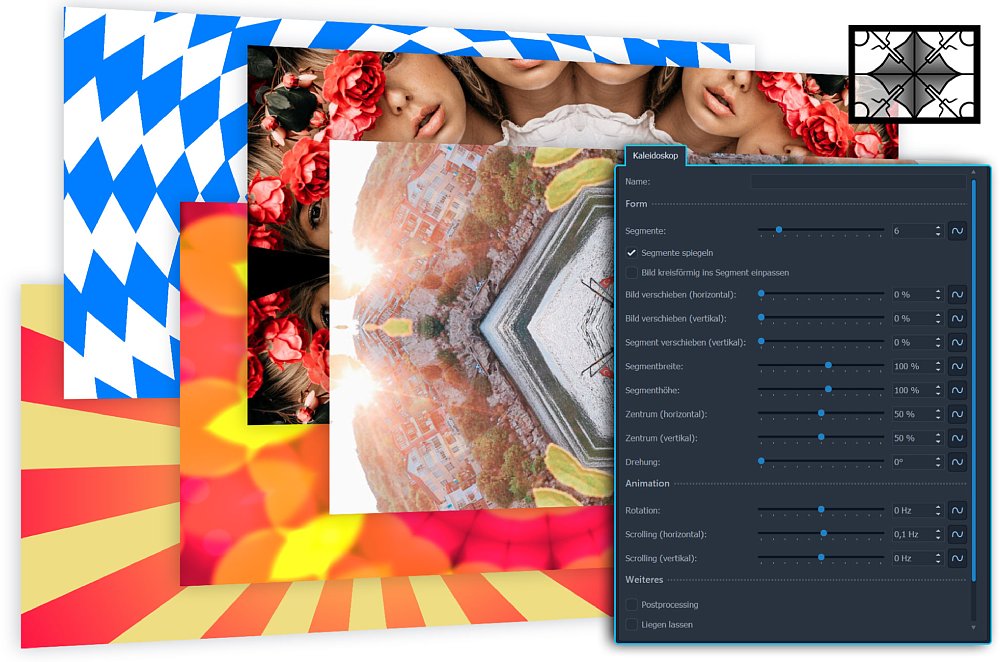Image resolution: width=1000 pixels, height=662 pixels.
Task: Click the scrollbar up arrow in panel
Action: point(974,172)
